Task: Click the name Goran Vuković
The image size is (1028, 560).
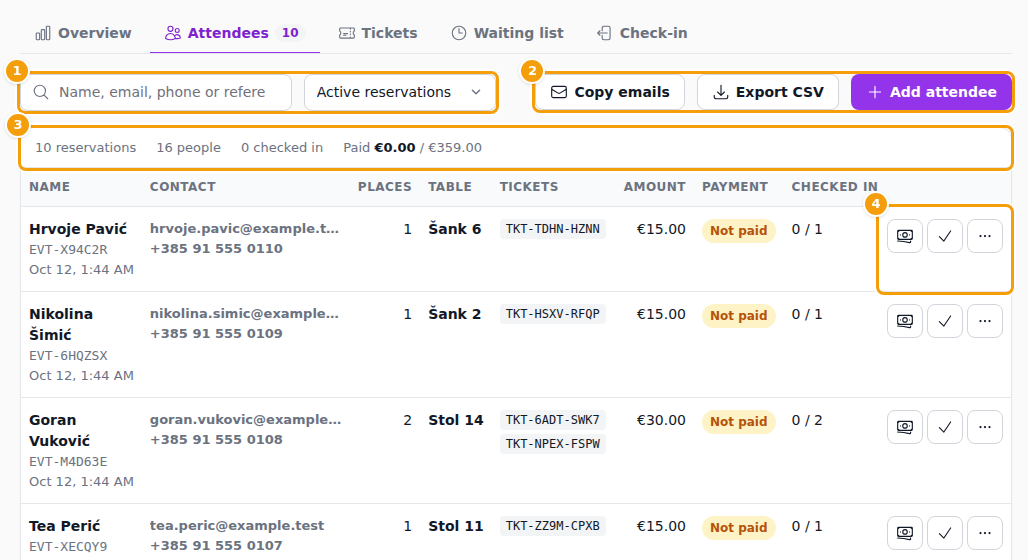Action: 60,430
